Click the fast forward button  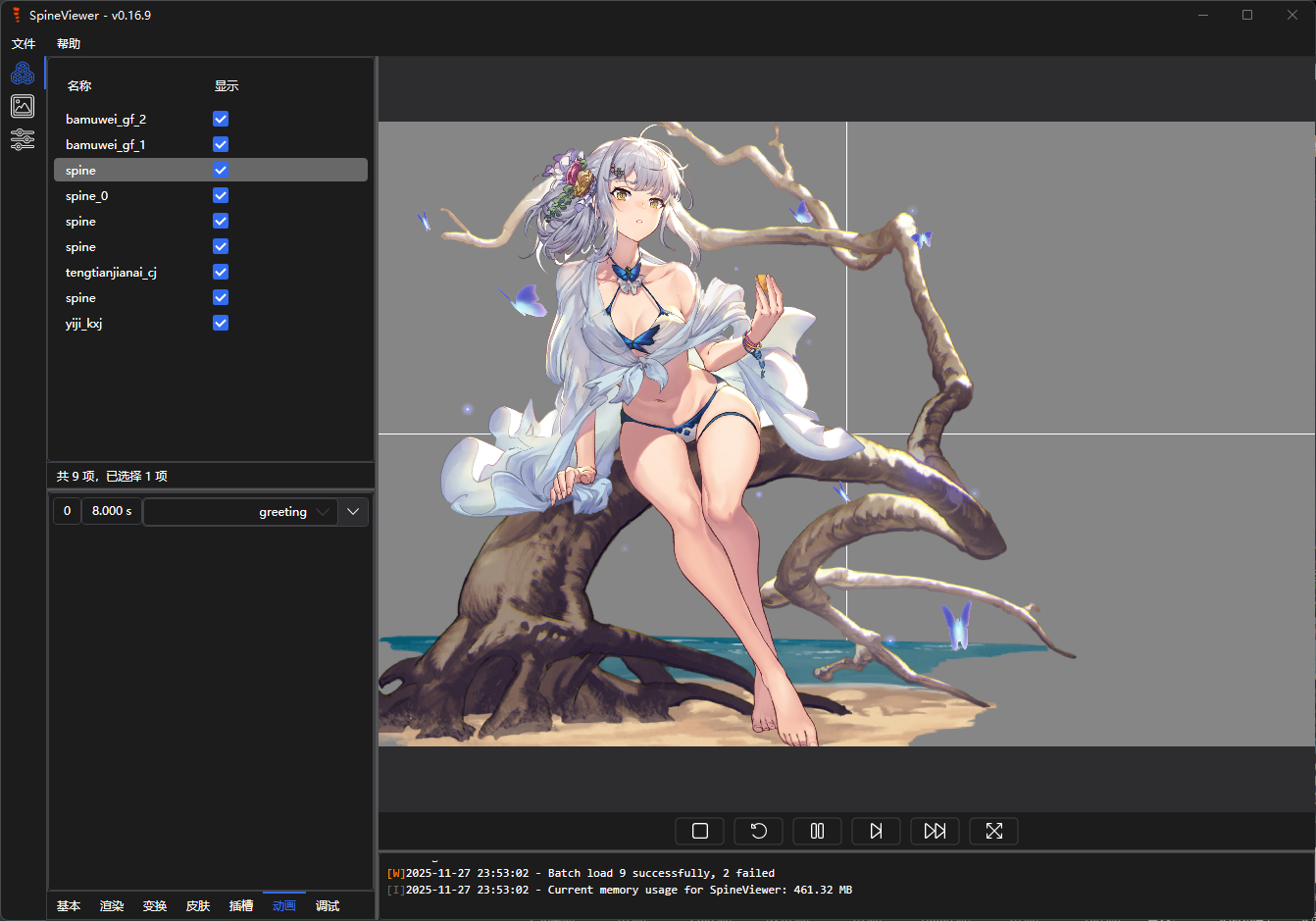point(936,831)
